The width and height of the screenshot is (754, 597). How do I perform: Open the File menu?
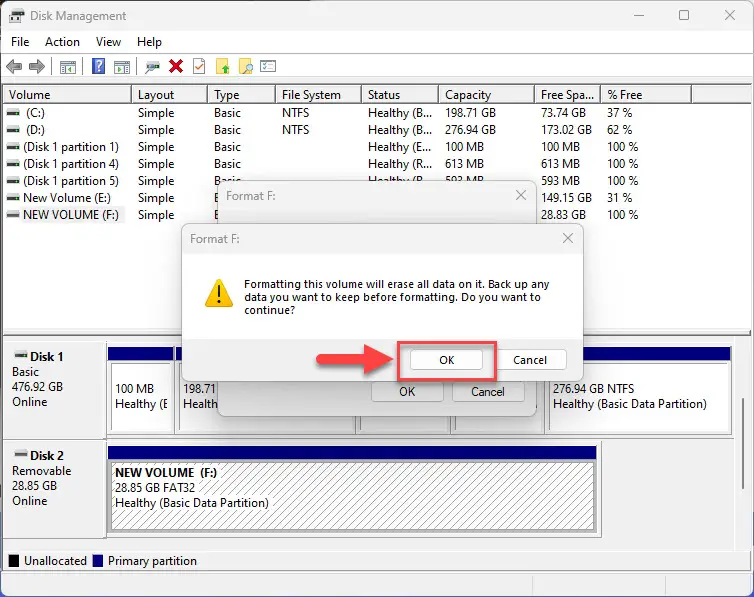coord(20,42)
